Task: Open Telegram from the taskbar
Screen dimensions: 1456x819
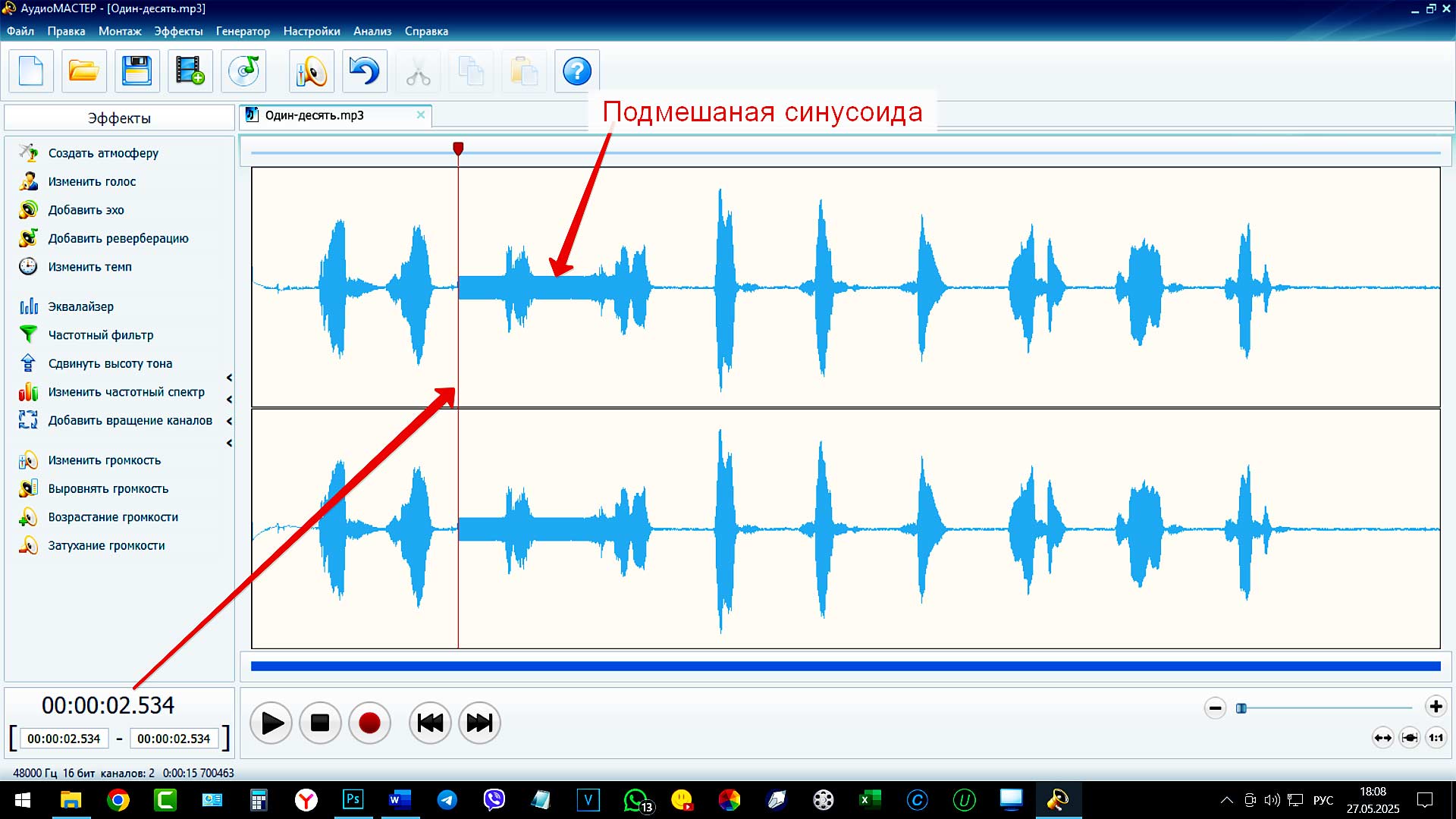Action: [x=447, y=800]
